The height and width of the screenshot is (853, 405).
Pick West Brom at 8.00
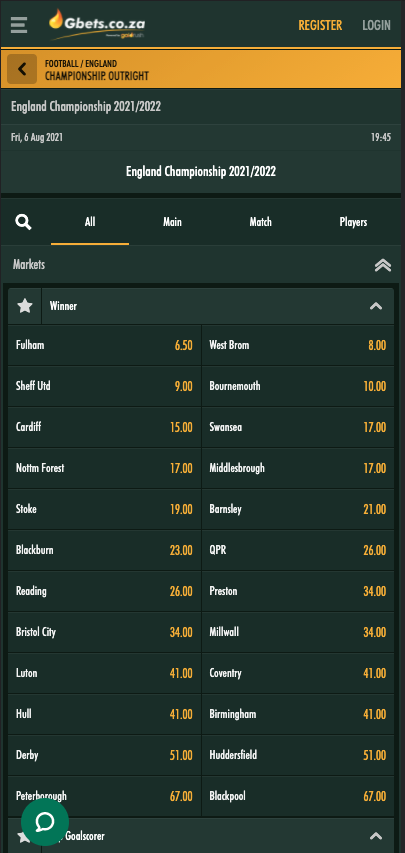pyautogui.click(x=298, y=345)
